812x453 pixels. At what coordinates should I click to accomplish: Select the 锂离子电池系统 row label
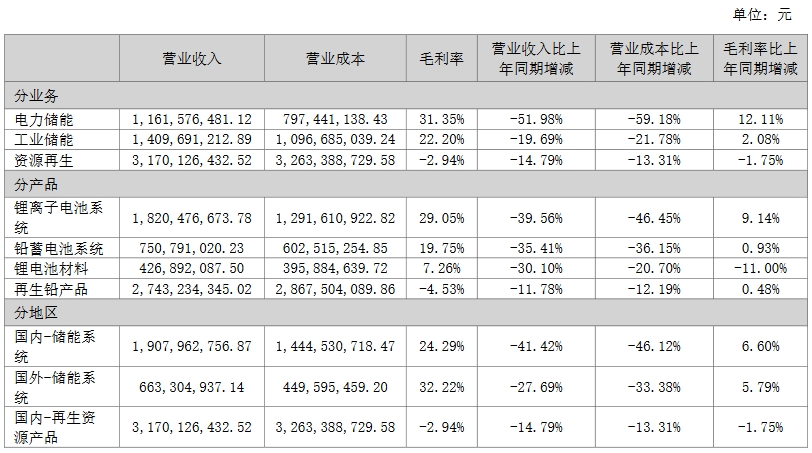click(60, 217)
